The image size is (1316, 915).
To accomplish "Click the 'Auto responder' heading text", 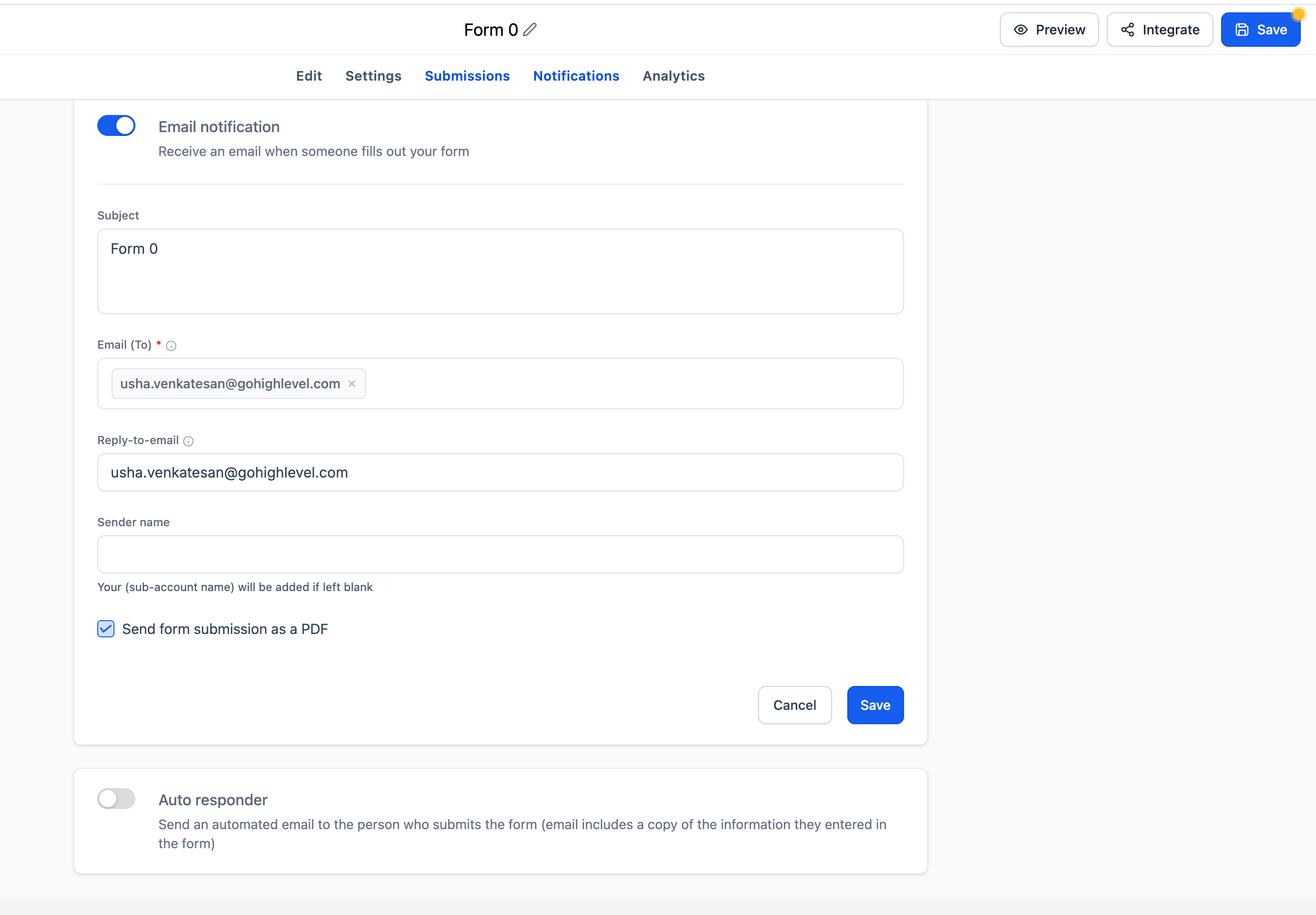I will pyautogui.click(x=213, y=800).
